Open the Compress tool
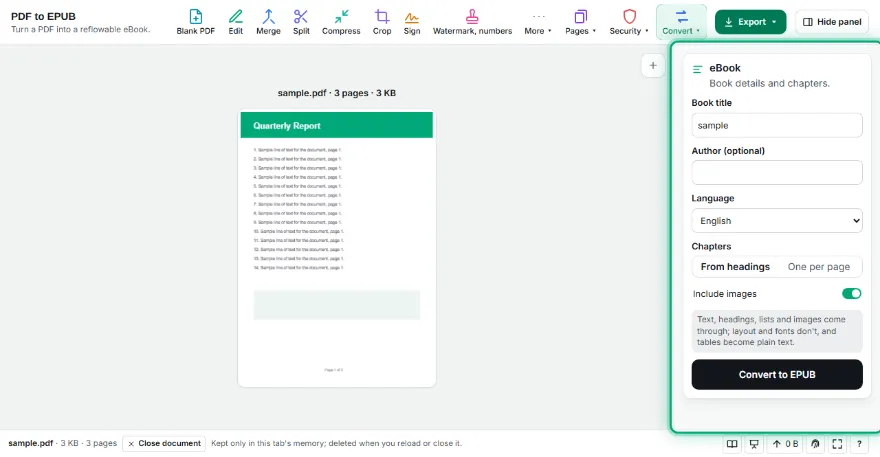 [341, 22]
